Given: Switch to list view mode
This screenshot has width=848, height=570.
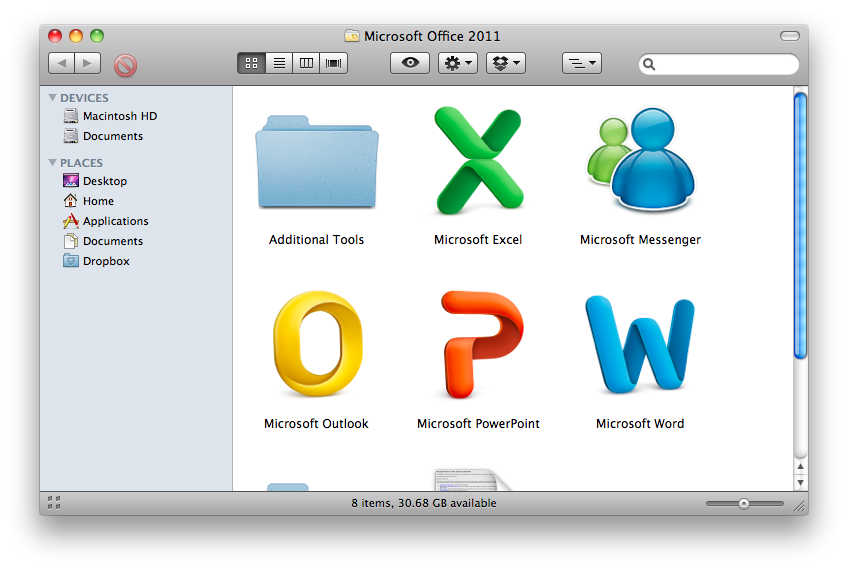Looking at the screenshot, I should pos(279,63).
